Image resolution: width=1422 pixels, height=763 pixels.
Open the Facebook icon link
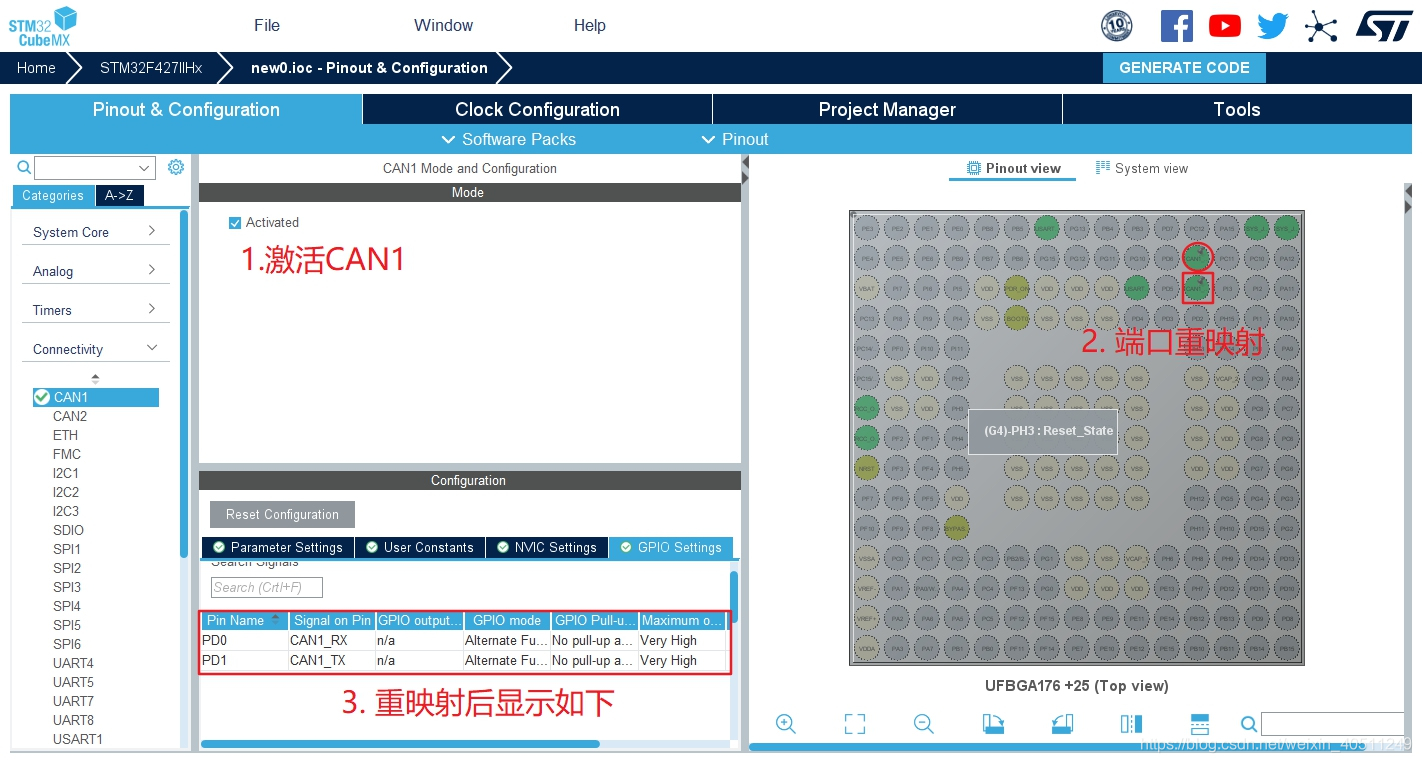click(1177, 26)
